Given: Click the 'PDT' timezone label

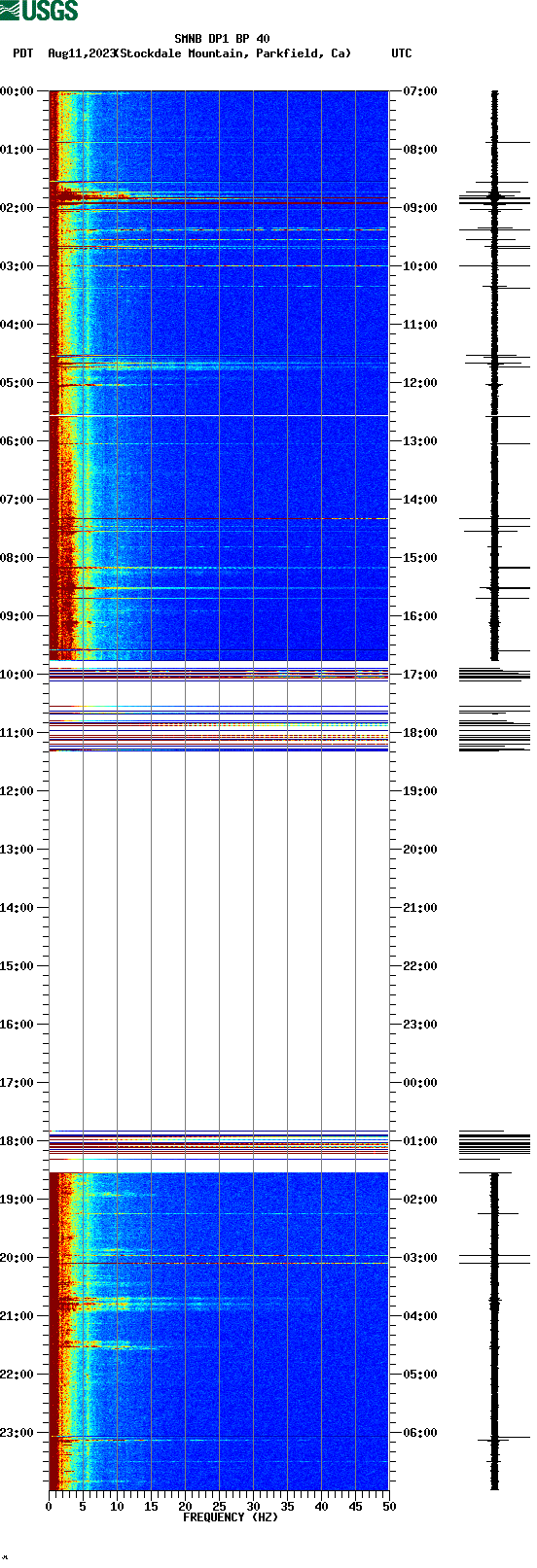Looking at the screenshot, I should 22,53.
